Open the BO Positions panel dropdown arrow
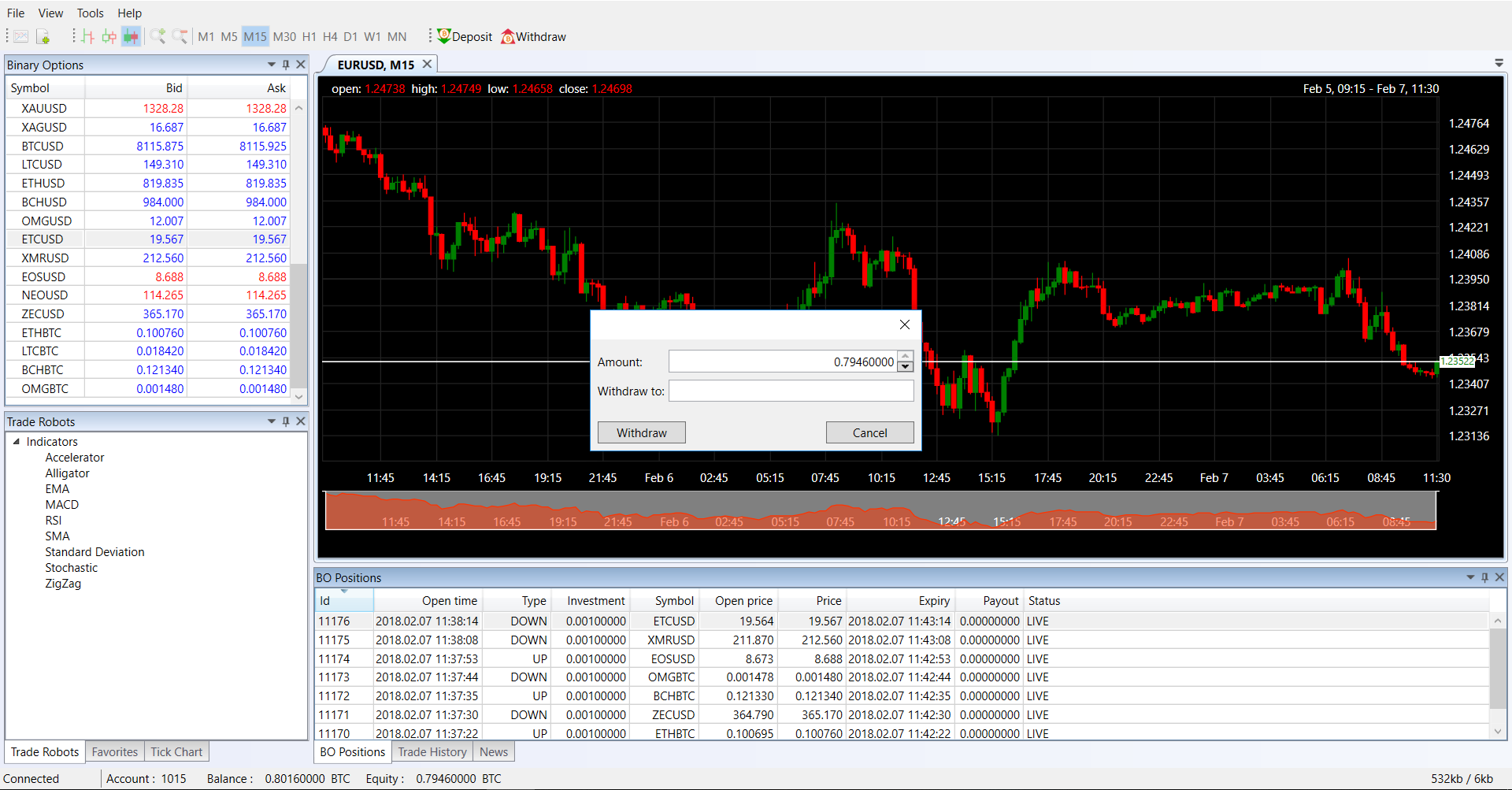 1470,577
